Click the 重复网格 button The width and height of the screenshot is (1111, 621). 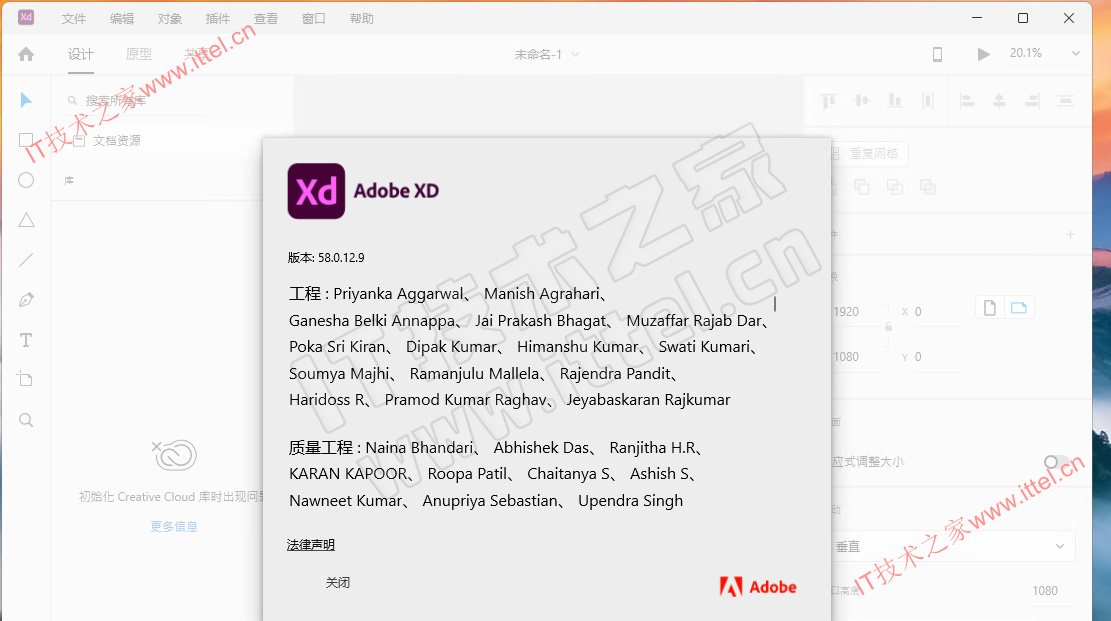pyautogui.click(x=868, y=153)
